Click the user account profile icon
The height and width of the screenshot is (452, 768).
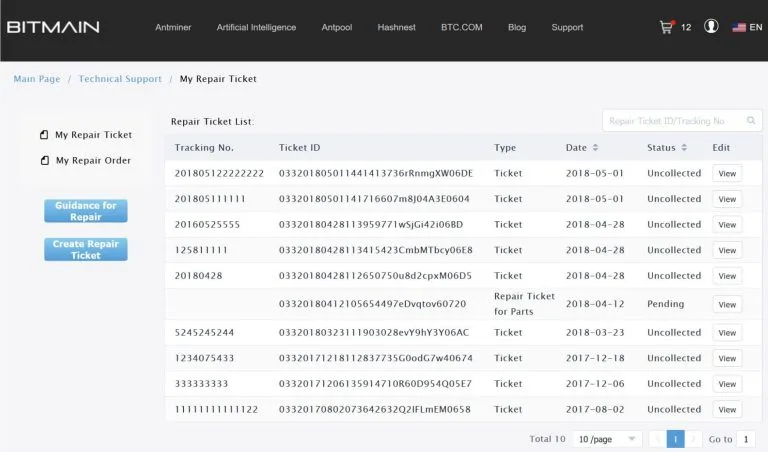tap(711, 27)
